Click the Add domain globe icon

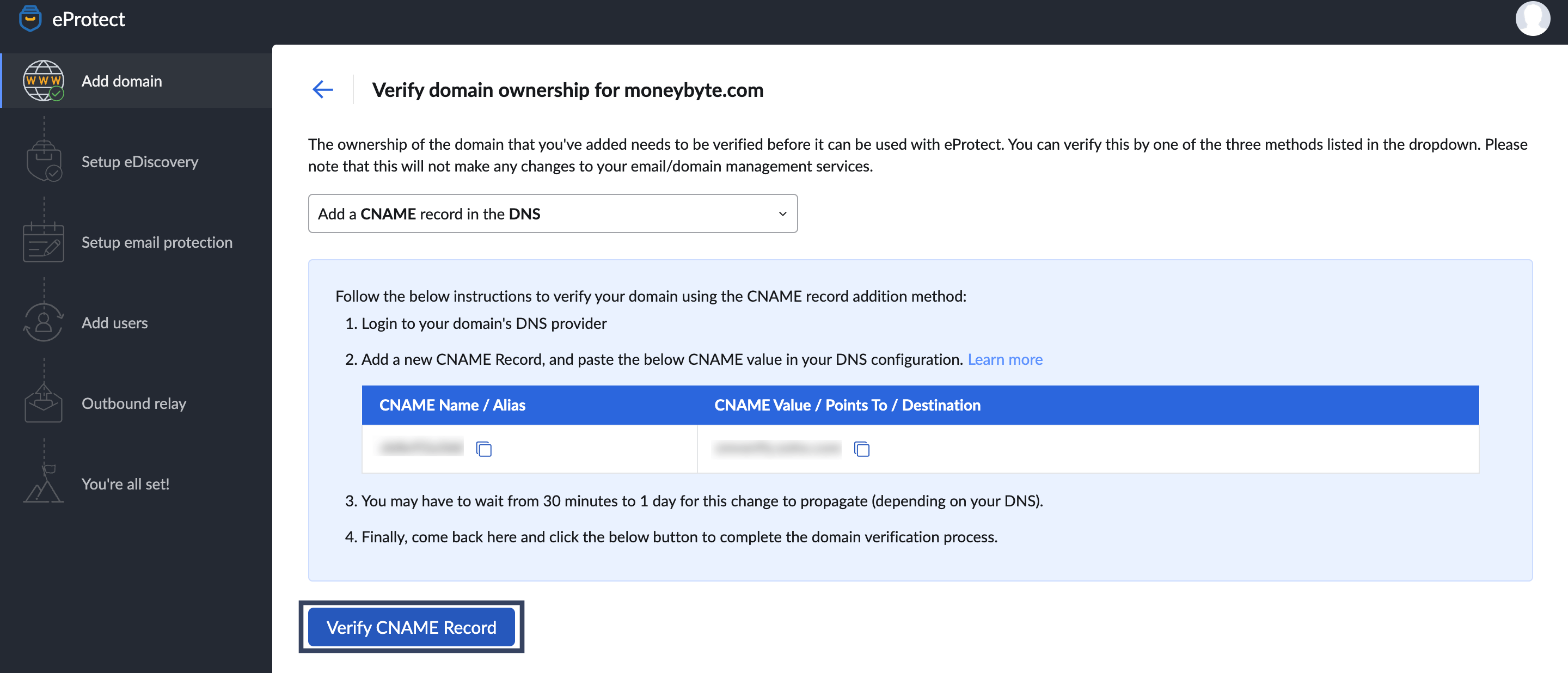[x=43, y=81]
